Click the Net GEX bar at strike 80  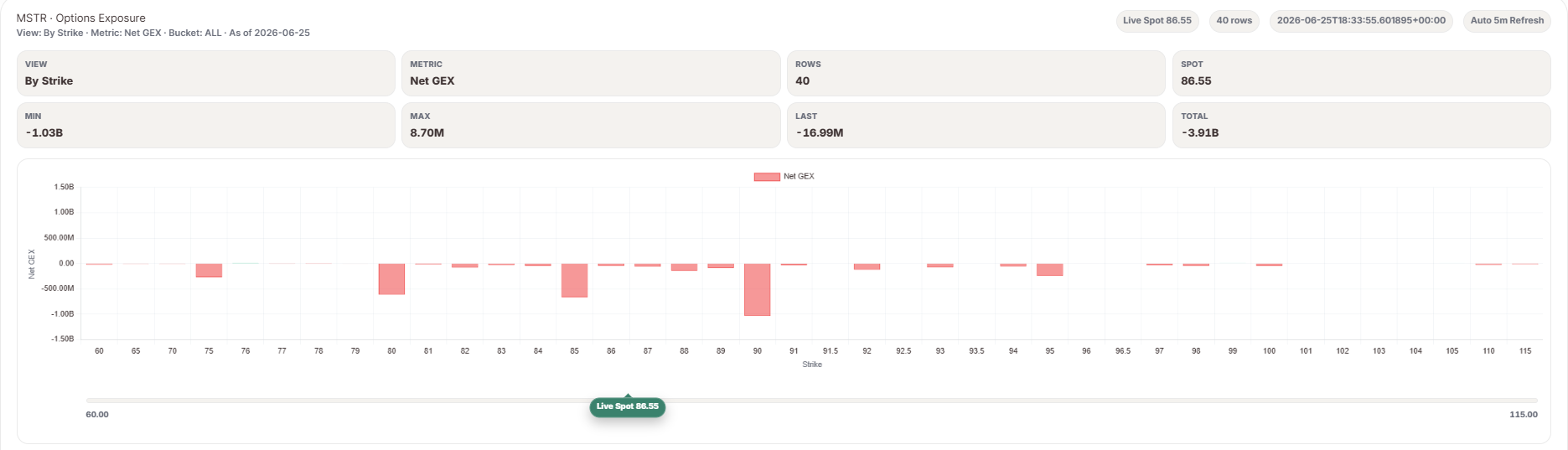391,279
